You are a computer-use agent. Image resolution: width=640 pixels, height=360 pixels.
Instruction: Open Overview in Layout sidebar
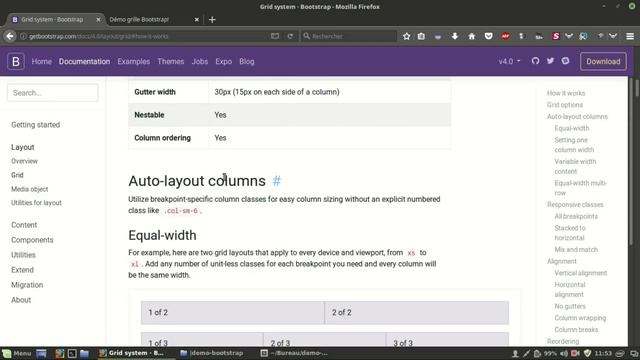[x=24, y=161]
